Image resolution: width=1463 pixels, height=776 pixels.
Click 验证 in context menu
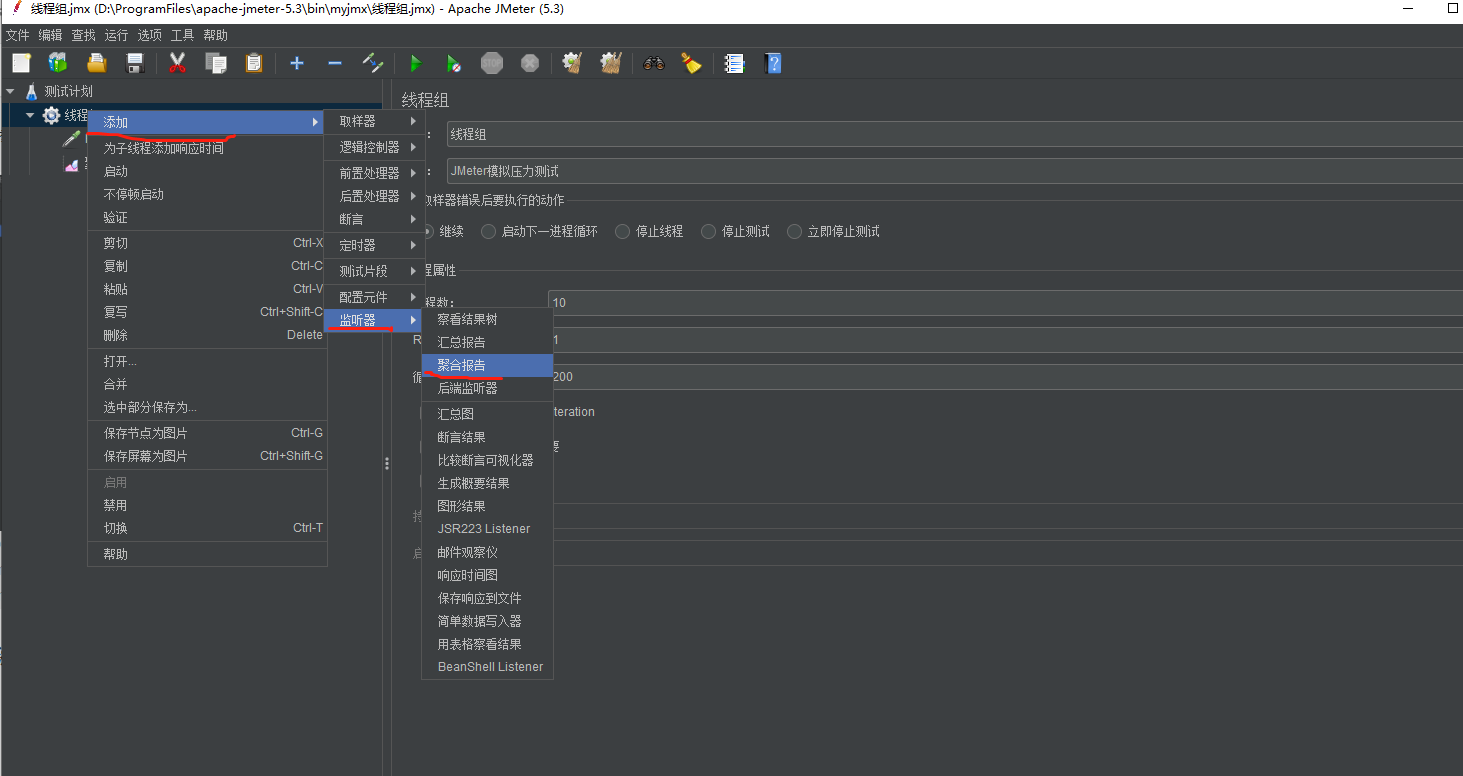207,217
